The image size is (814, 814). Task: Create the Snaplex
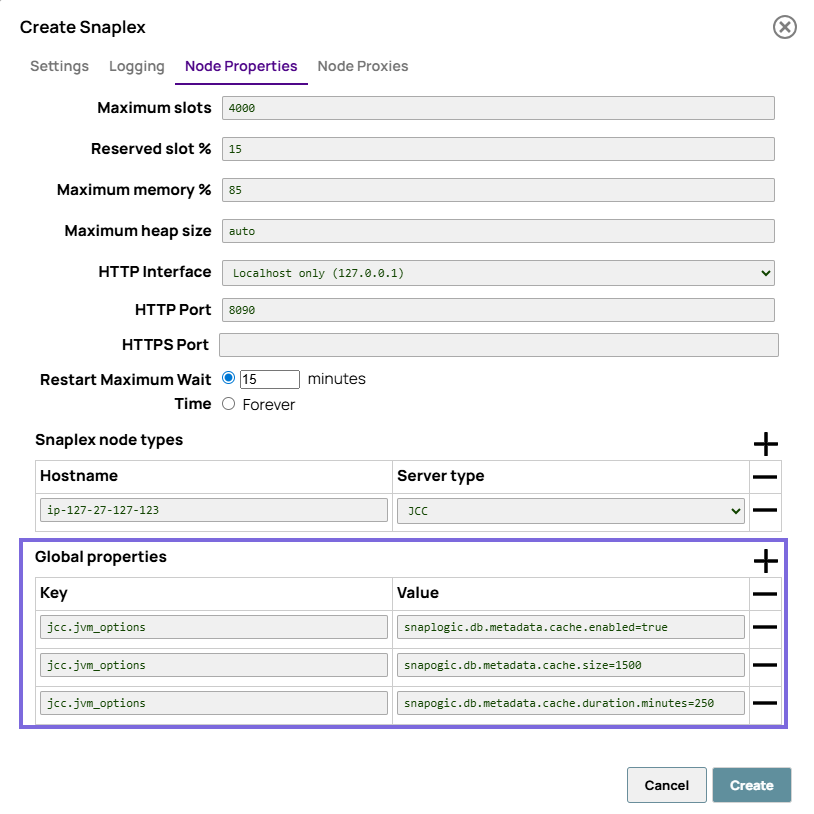[x=751, y=785]
